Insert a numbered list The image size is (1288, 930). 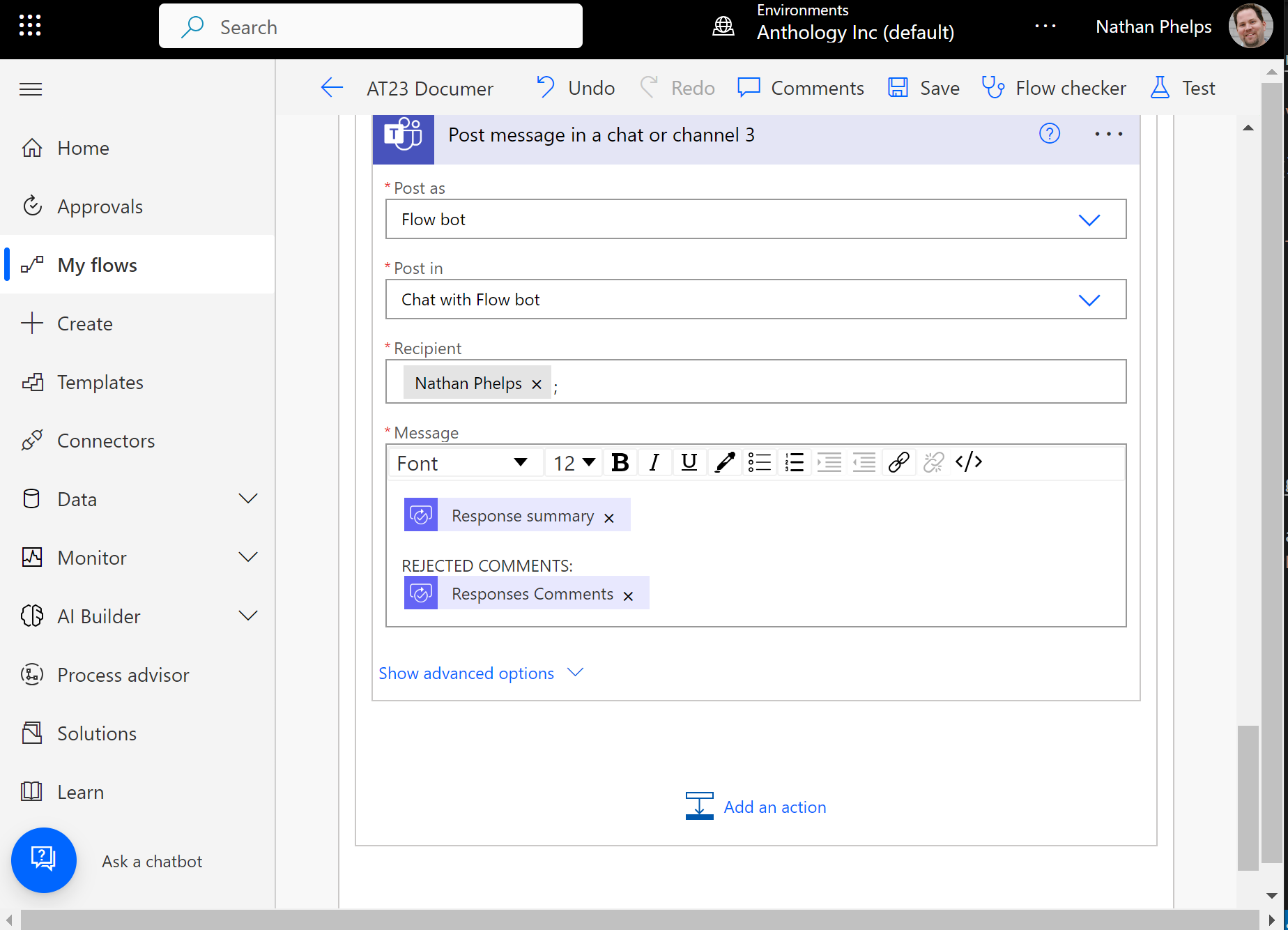pyautogui.click(x=795, y=462)
